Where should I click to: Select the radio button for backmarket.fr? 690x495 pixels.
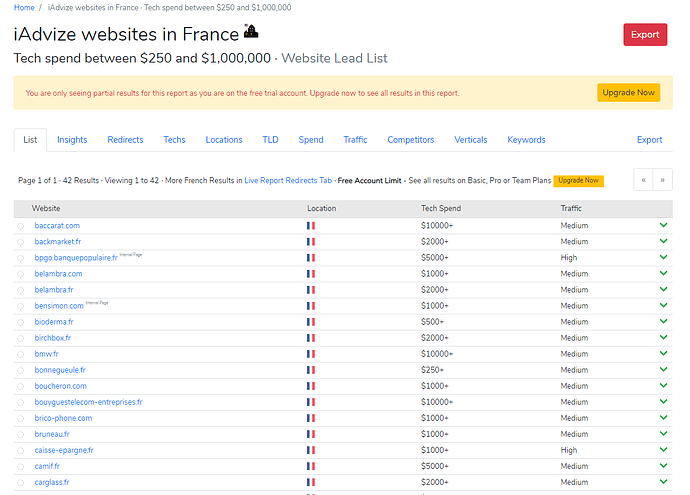coord(21,242)
